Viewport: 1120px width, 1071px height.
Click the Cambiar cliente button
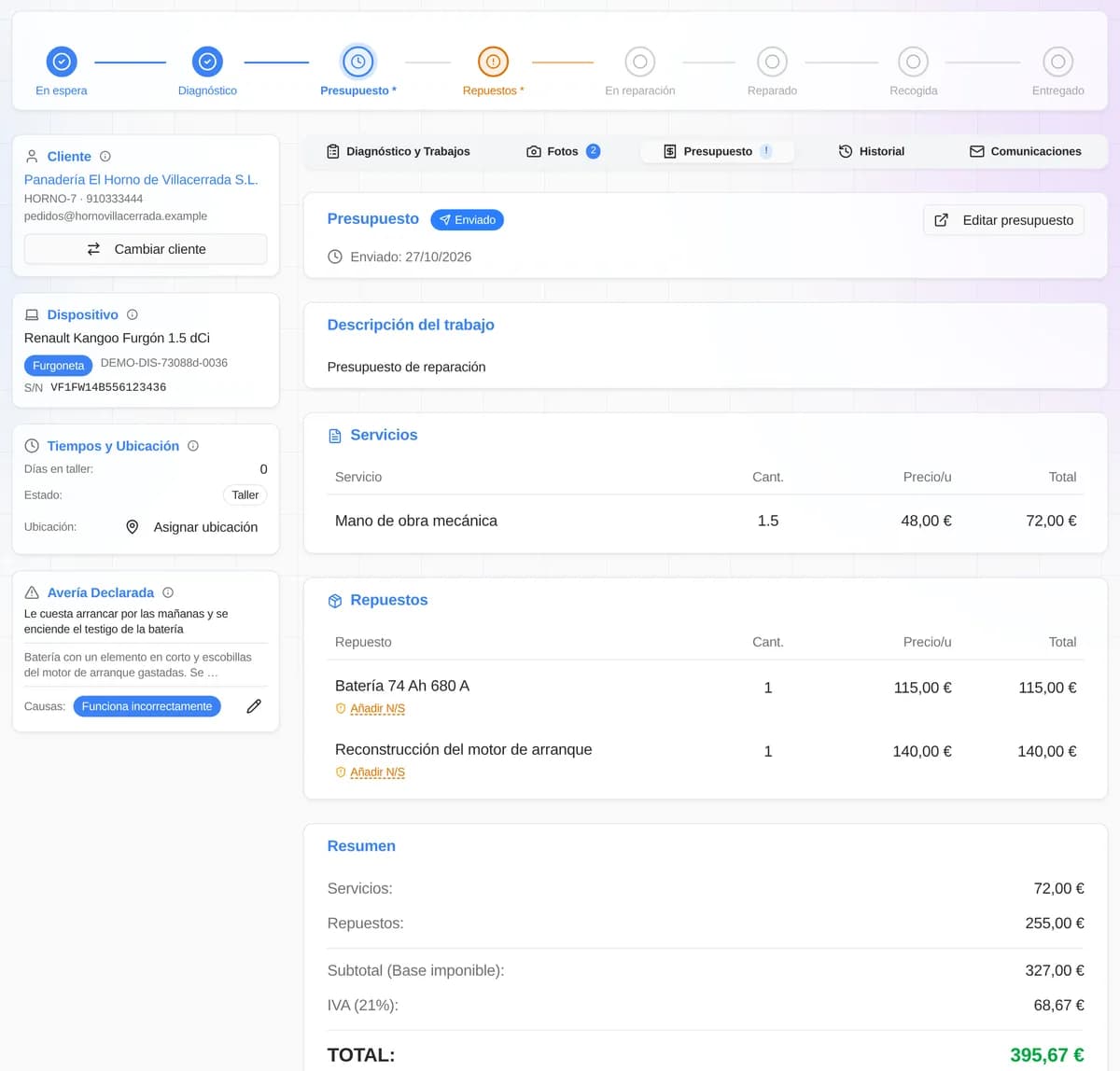click(x=146, y=249)
